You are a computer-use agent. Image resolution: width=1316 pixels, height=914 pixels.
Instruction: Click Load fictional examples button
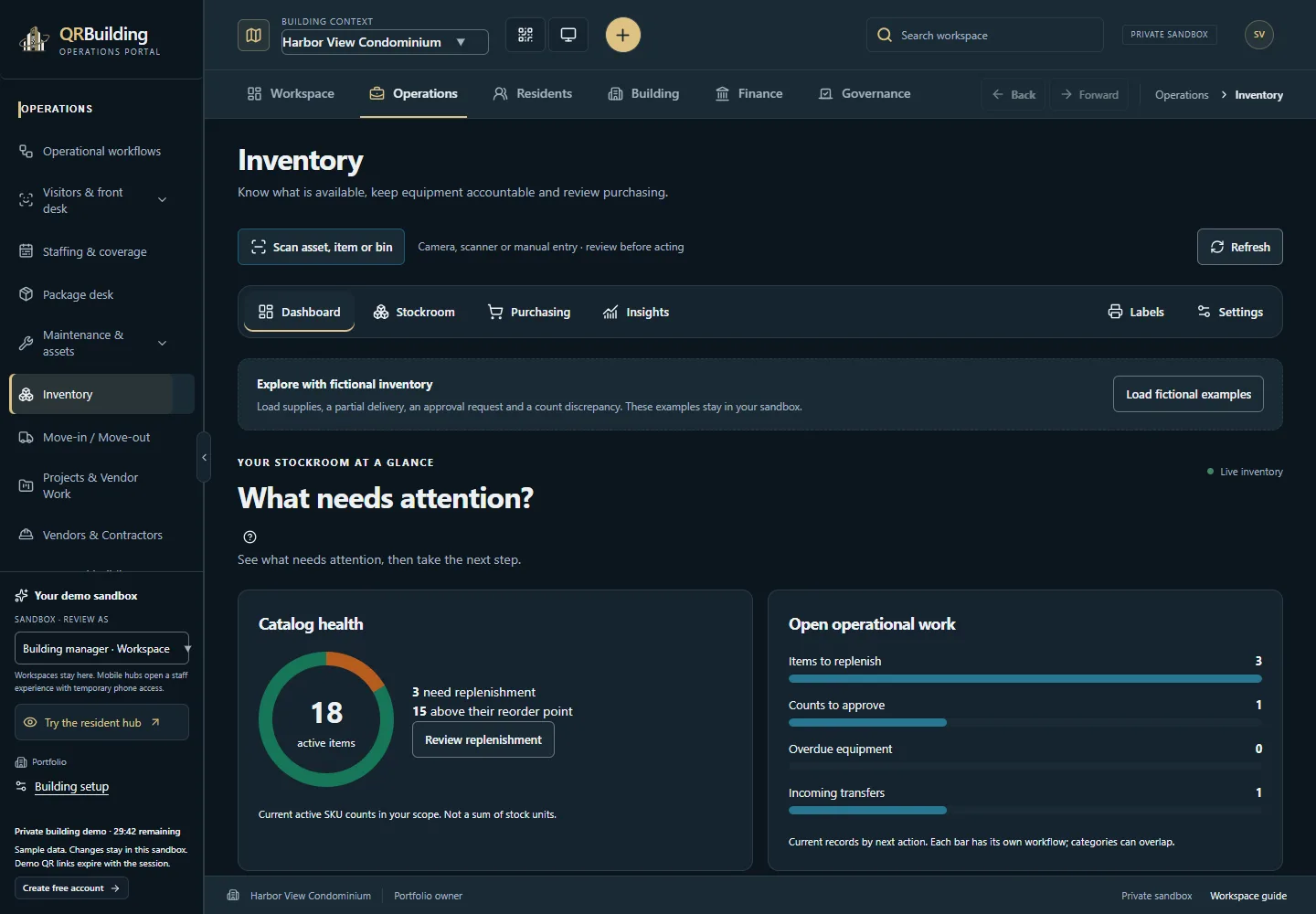(1188, 394)
